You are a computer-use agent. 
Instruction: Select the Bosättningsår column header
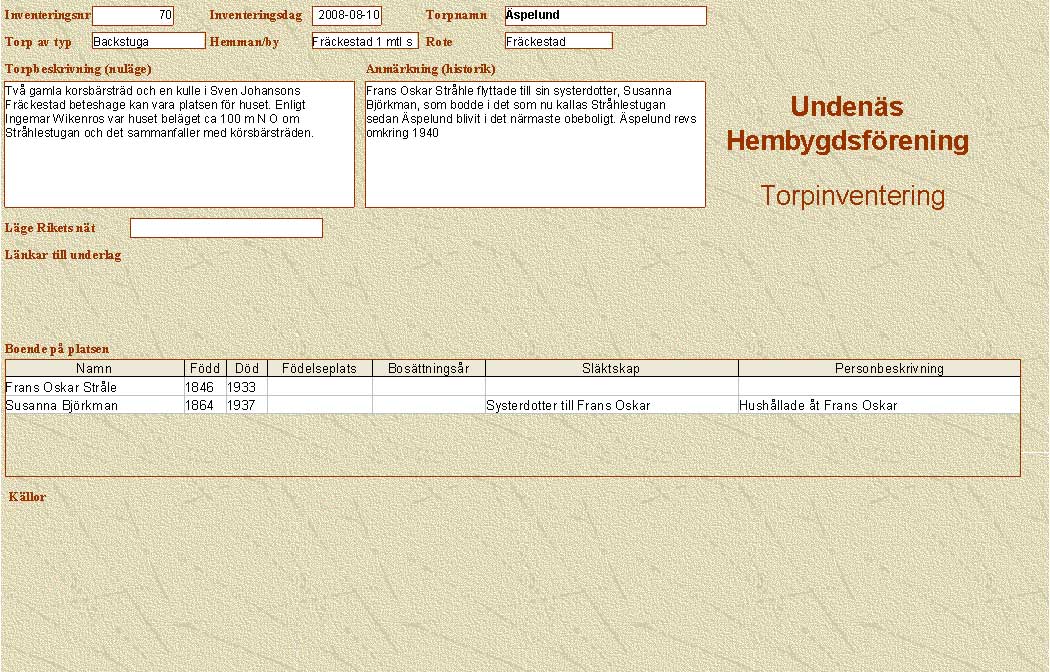[428, 369]
